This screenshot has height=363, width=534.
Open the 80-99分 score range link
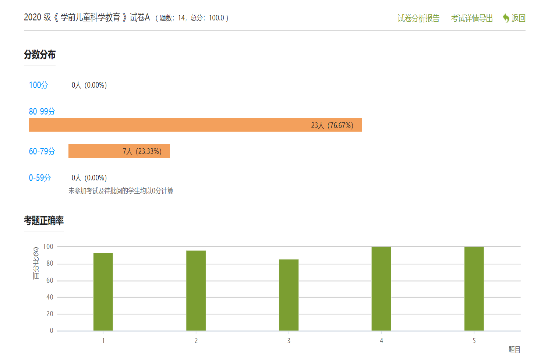coord(42,111)
